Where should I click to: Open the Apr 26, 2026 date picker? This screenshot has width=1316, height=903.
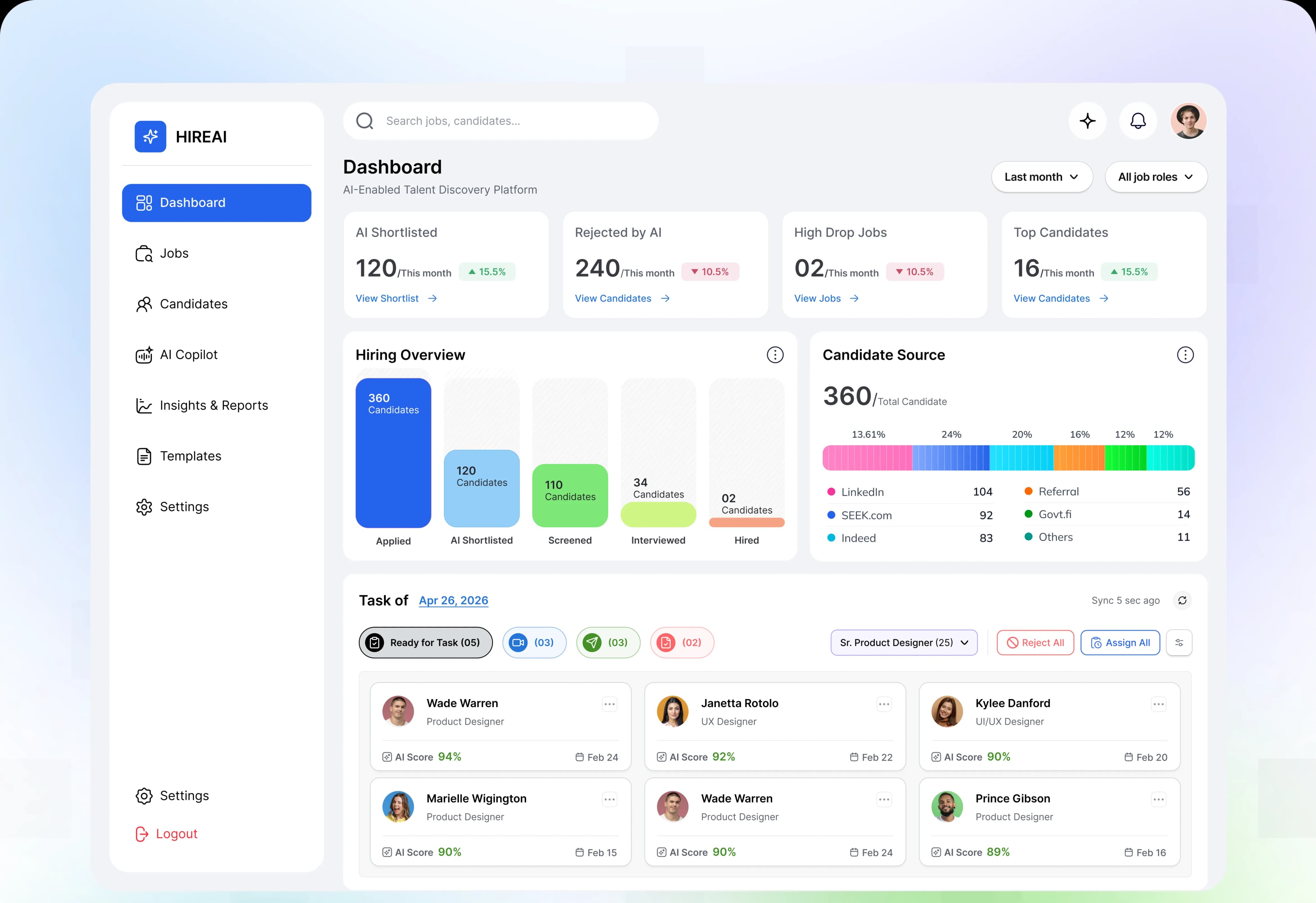[454, 601]
